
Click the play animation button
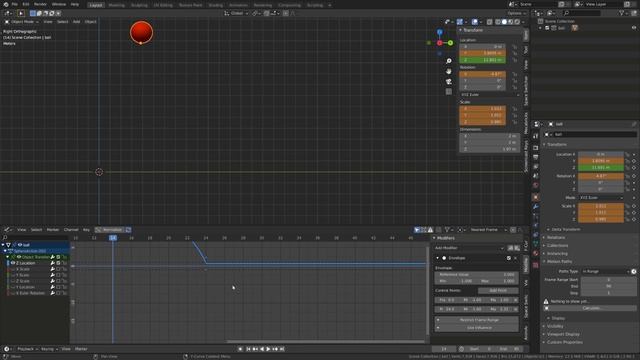pos(268,349)
